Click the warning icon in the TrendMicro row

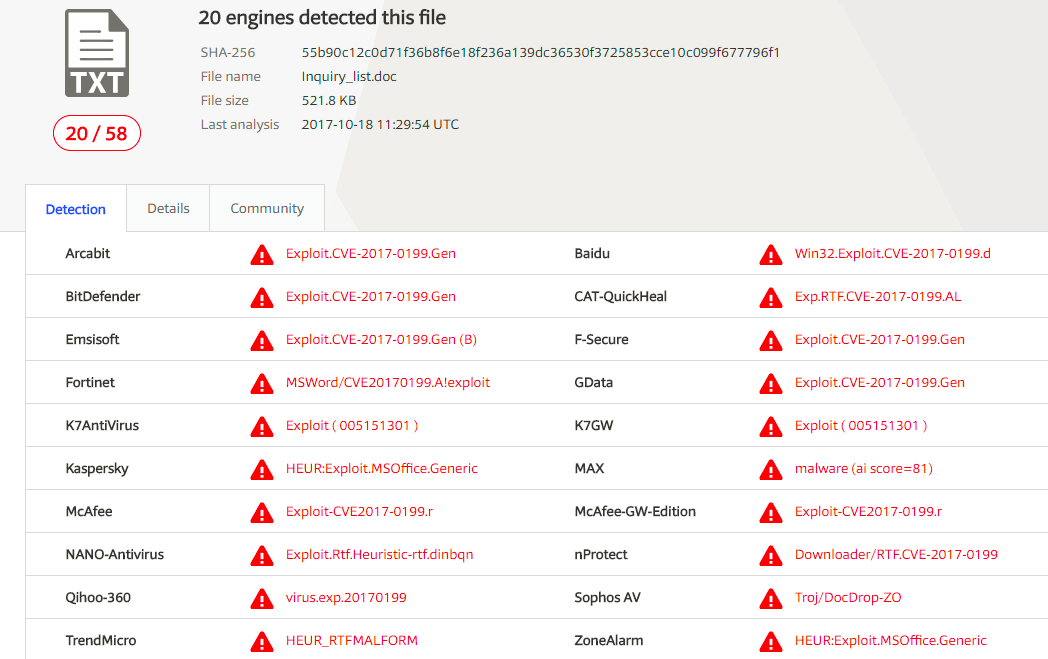coord(262,642)
